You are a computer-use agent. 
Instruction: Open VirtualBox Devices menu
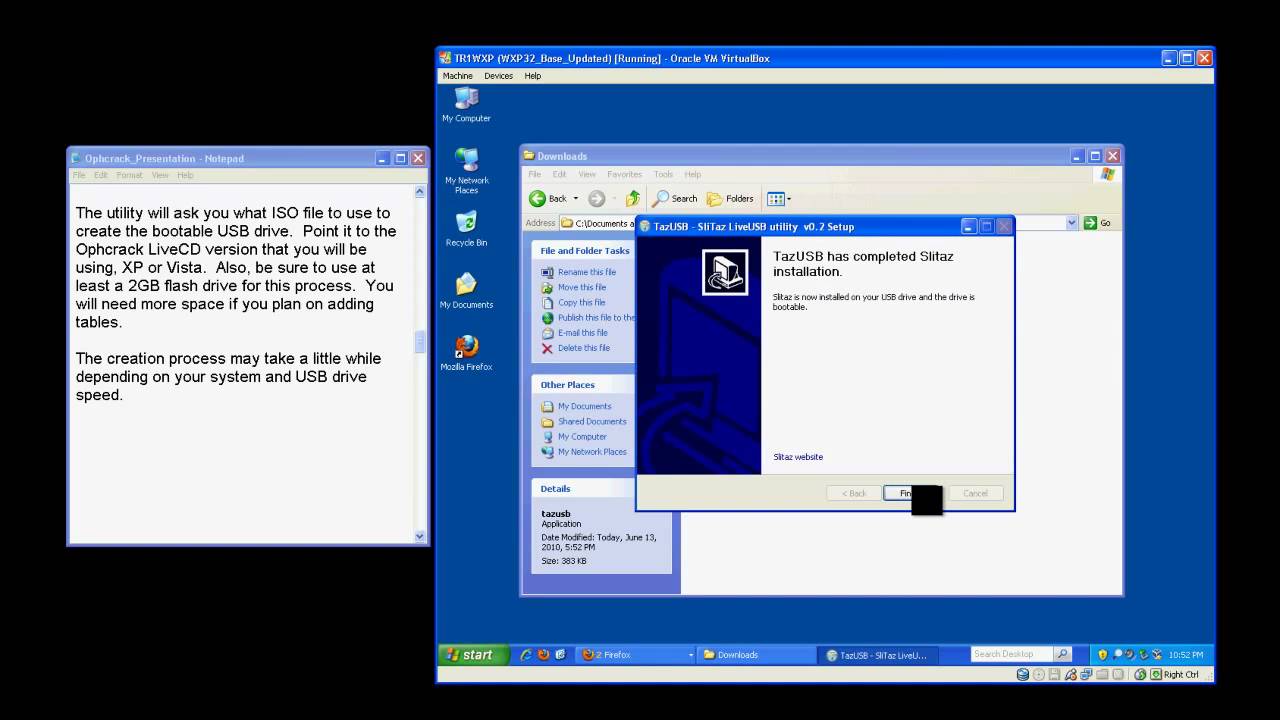498,76
